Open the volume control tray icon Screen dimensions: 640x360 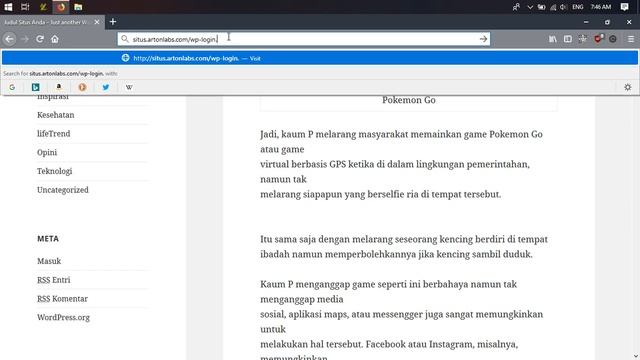(564, 7)
